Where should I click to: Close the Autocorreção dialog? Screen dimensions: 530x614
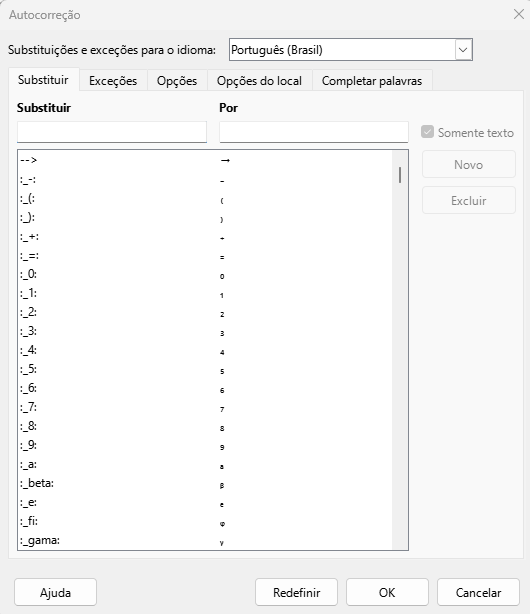pyautogui.click(x=519, y=14)
